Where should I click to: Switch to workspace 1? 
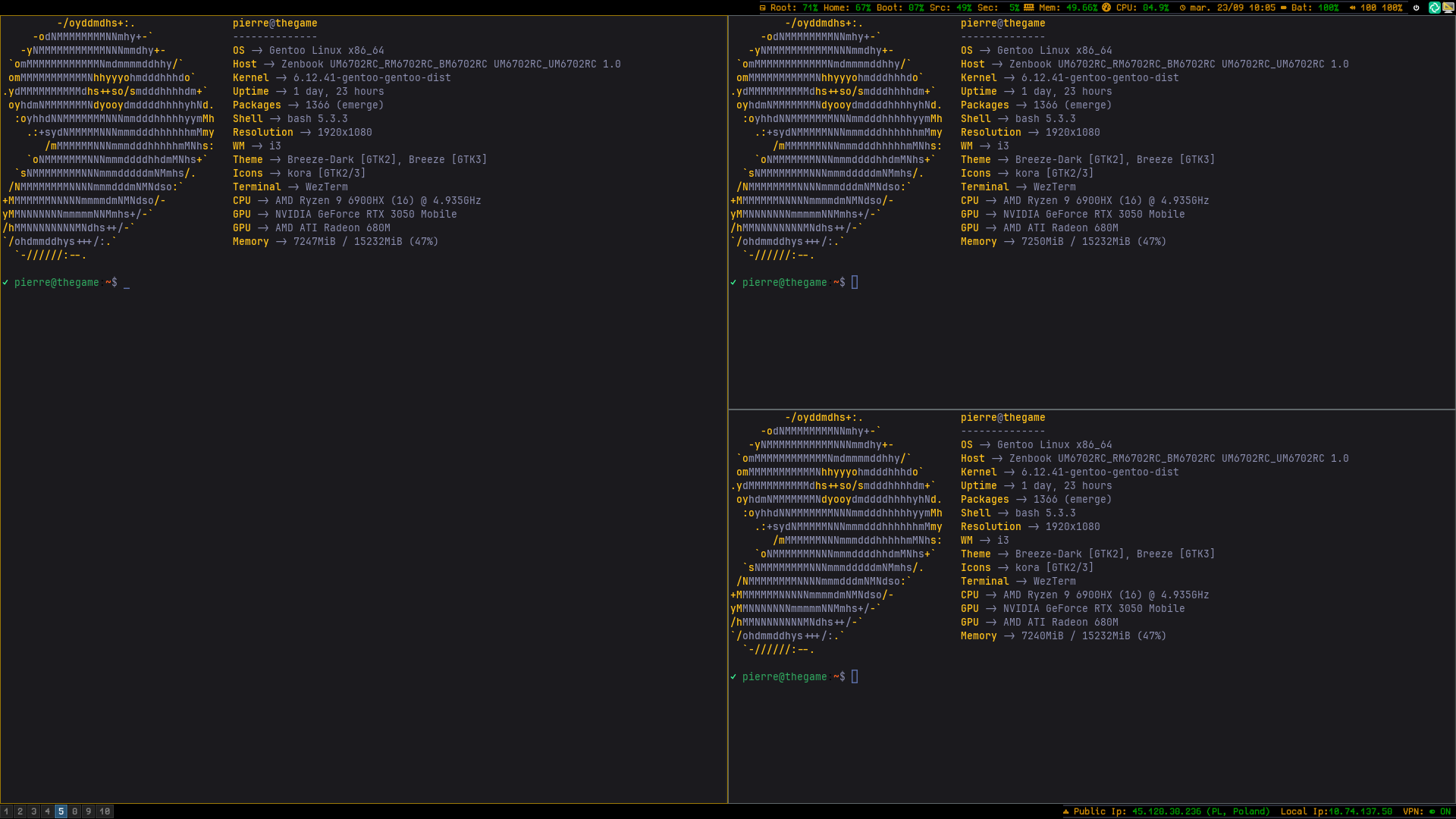[5, 811]
